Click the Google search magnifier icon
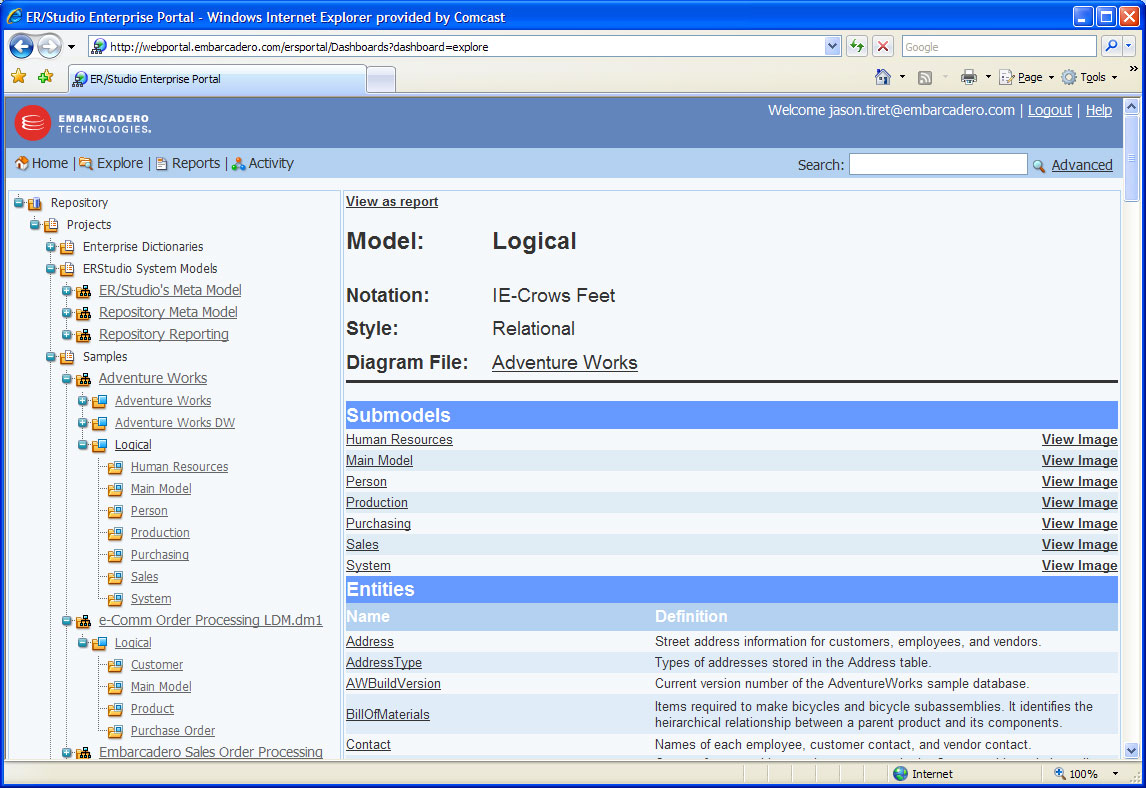 [x=1111, y=46]
